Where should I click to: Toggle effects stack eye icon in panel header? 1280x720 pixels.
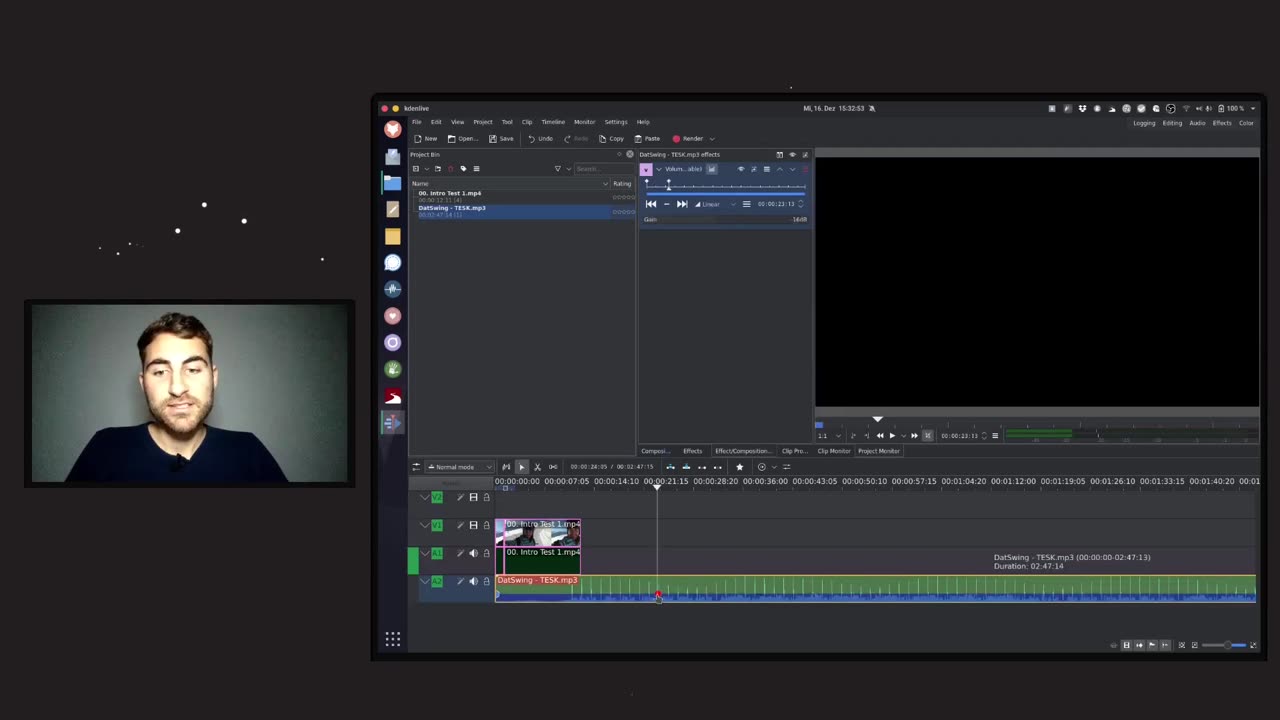(792, 154)
